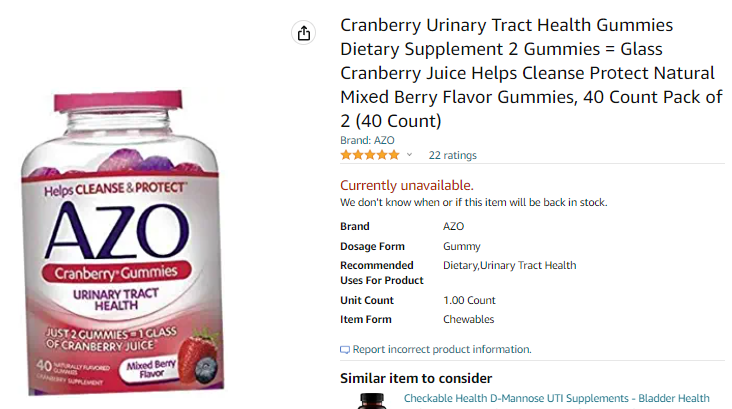
Task: Click Dietary,Urinary Tract Health value
Action: pyautogui.click(x=509, y=266)
